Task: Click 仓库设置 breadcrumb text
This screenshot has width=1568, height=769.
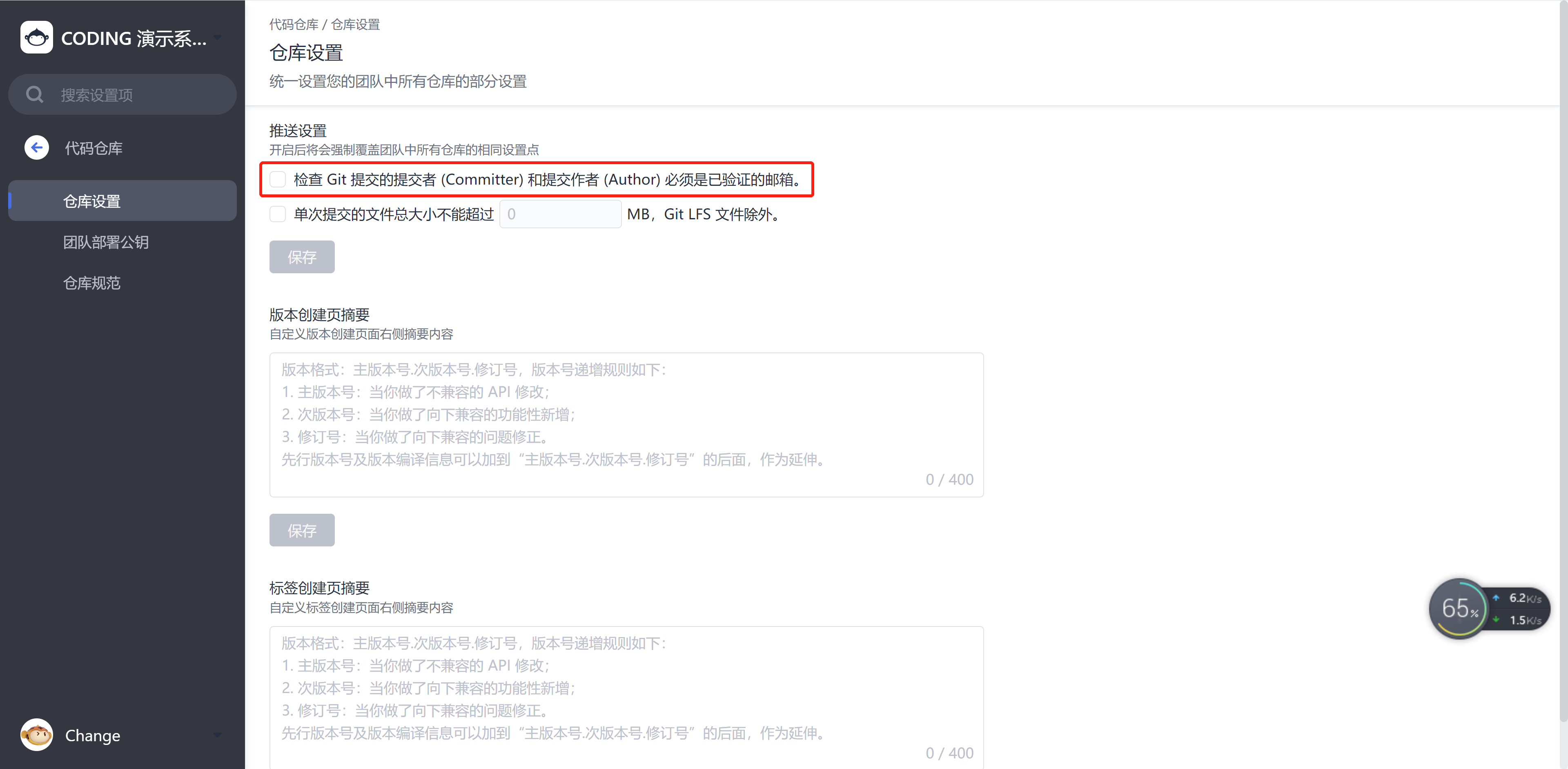Action: (356, 25)
